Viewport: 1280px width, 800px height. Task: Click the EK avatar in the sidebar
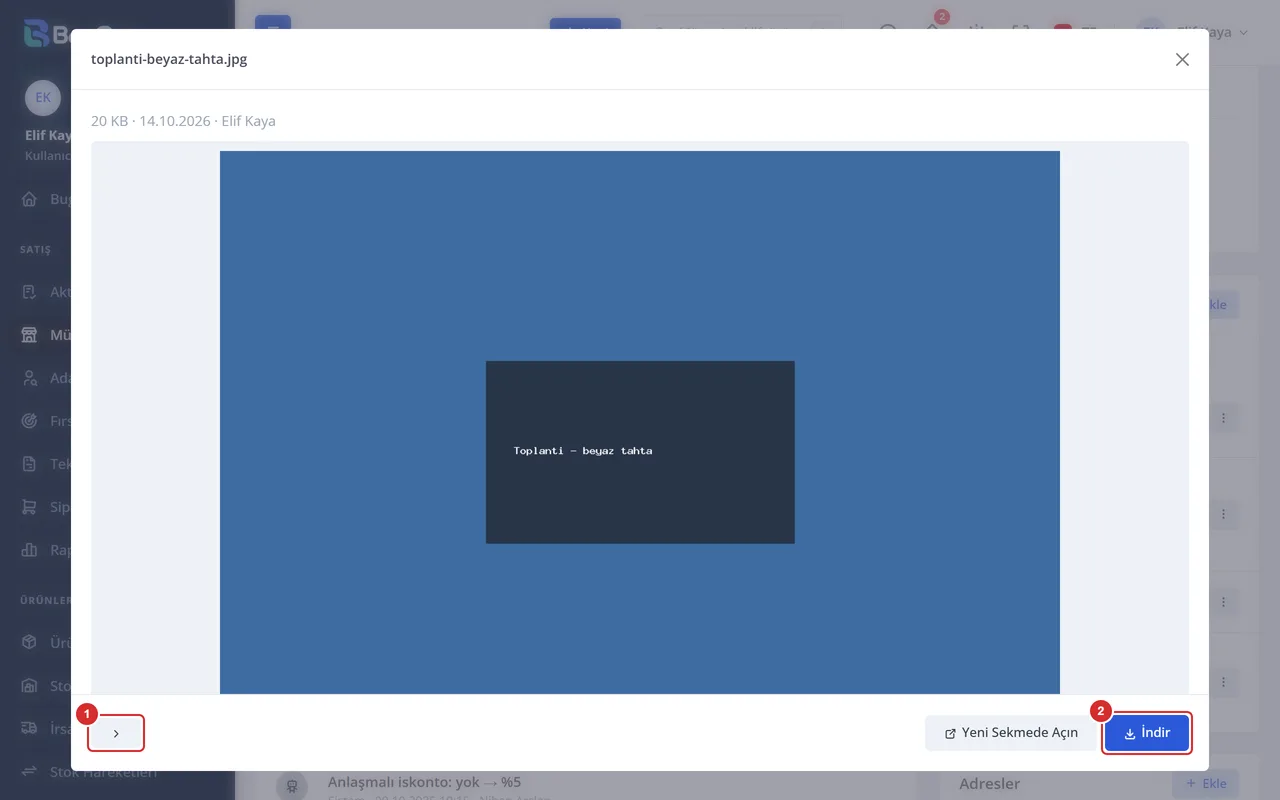(x=43, y=97)
